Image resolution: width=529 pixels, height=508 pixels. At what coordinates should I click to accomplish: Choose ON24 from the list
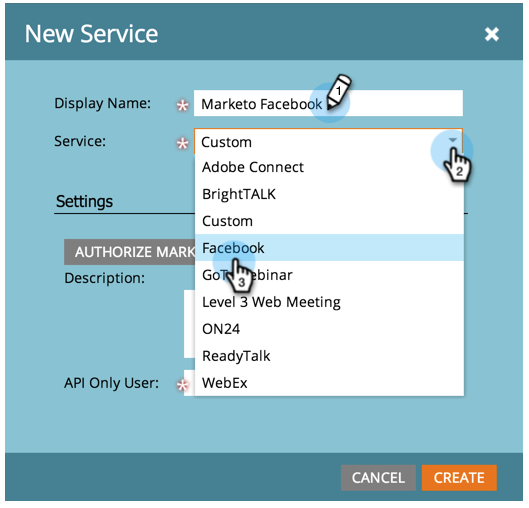click(x=329, y=329)
